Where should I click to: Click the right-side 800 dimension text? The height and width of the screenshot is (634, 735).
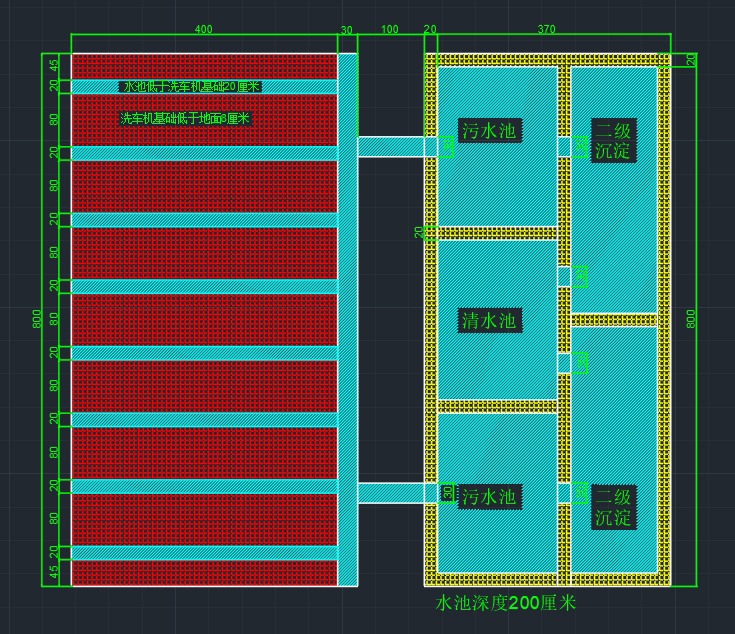[690, 319]
